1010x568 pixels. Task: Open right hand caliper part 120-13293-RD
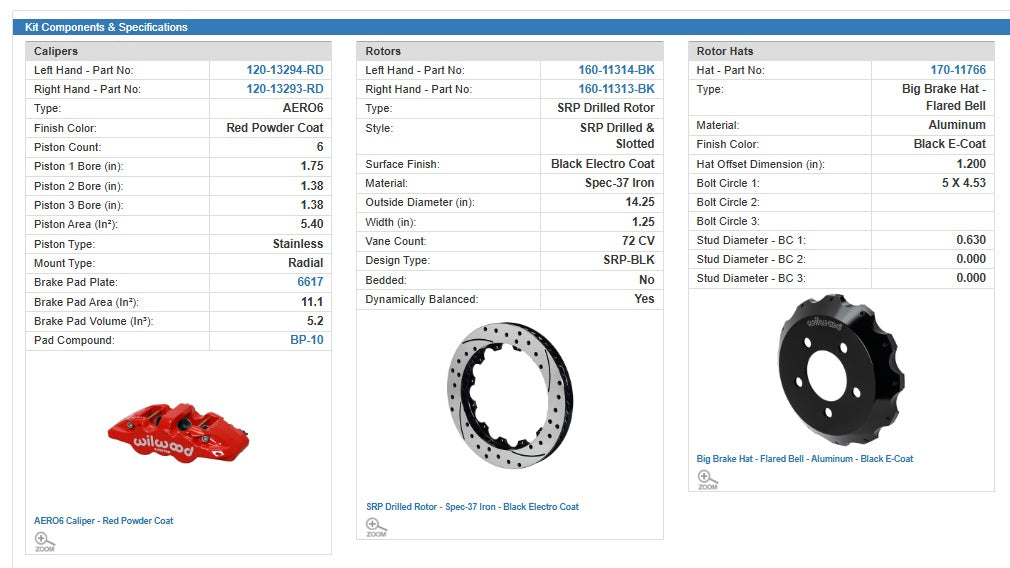(x=284, y=89)
